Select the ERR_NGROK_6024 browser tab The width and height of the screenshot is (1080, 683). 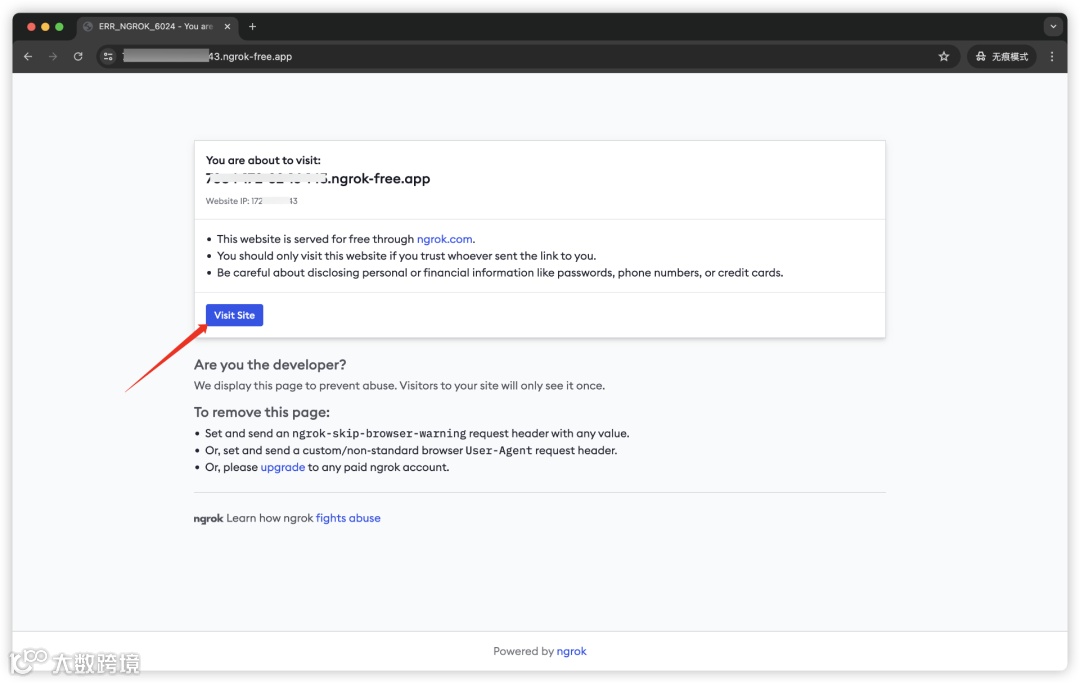tap(150, 27)
